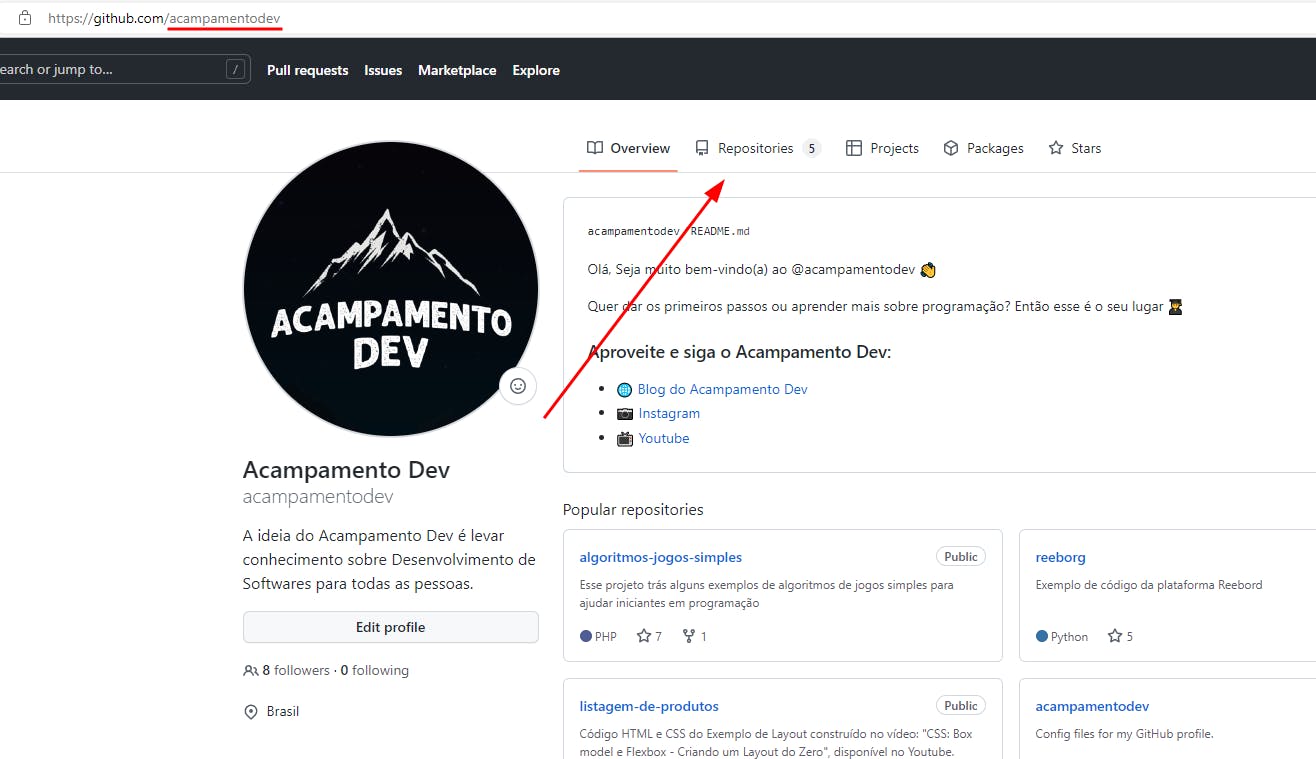The height and width of the screenshot is (759, 1316).
Task: Click the lock icon in address bar
Action: tap(25, 18)
